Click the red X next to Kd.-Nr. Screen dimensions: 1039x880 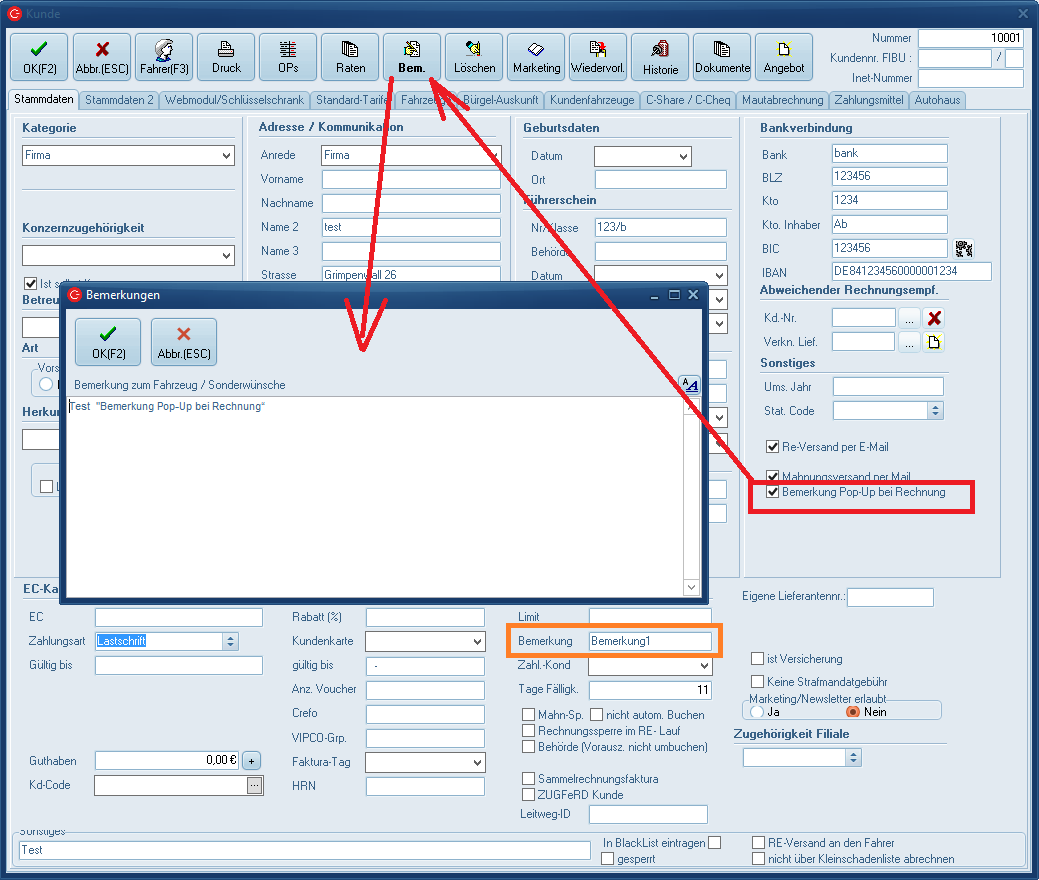pos(934,318)
